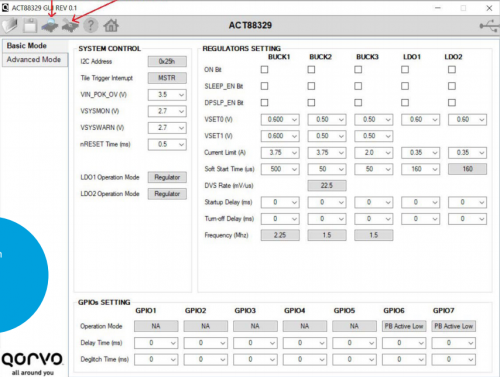Image resolution: width=500 pixels, height=377 pixels.
Task: Toggle DPSLP_EN Bit for BUCK3
Action: pyautogui.click(x=358, y=102)
